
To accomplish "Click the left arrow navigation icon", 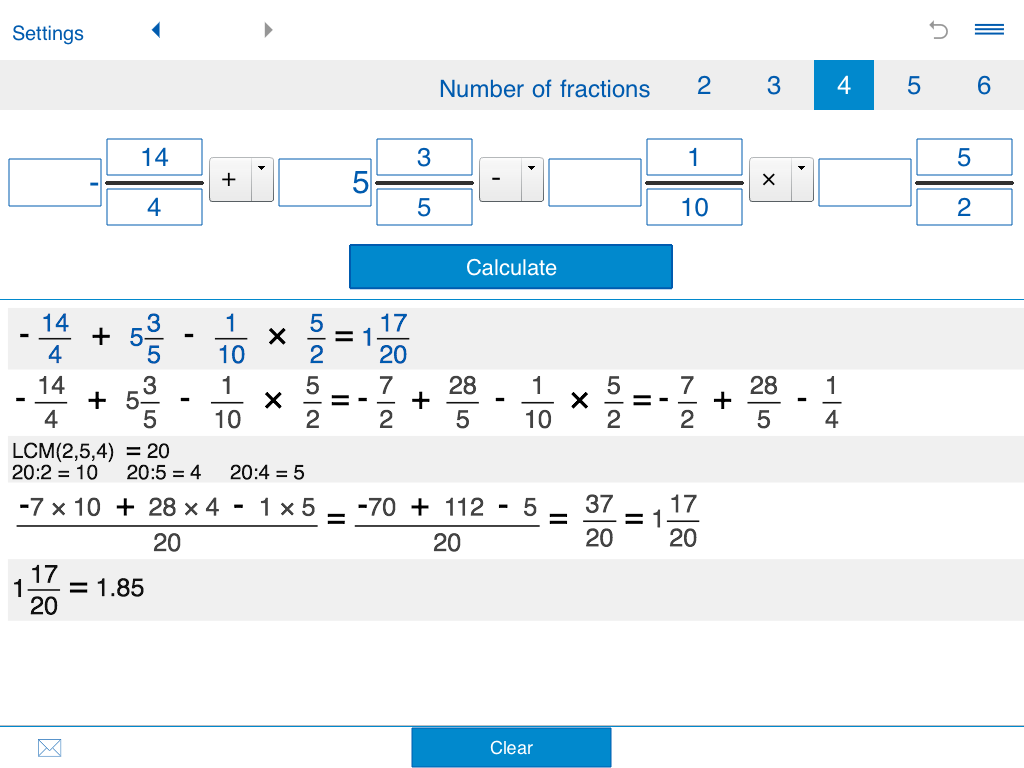I will coord(156,30).
